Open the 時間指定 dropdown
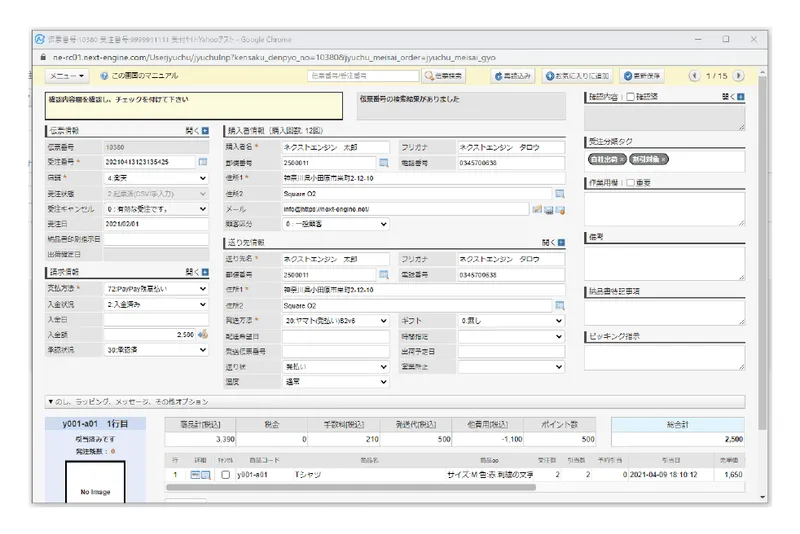800x534 pixels. pos(511,337)
